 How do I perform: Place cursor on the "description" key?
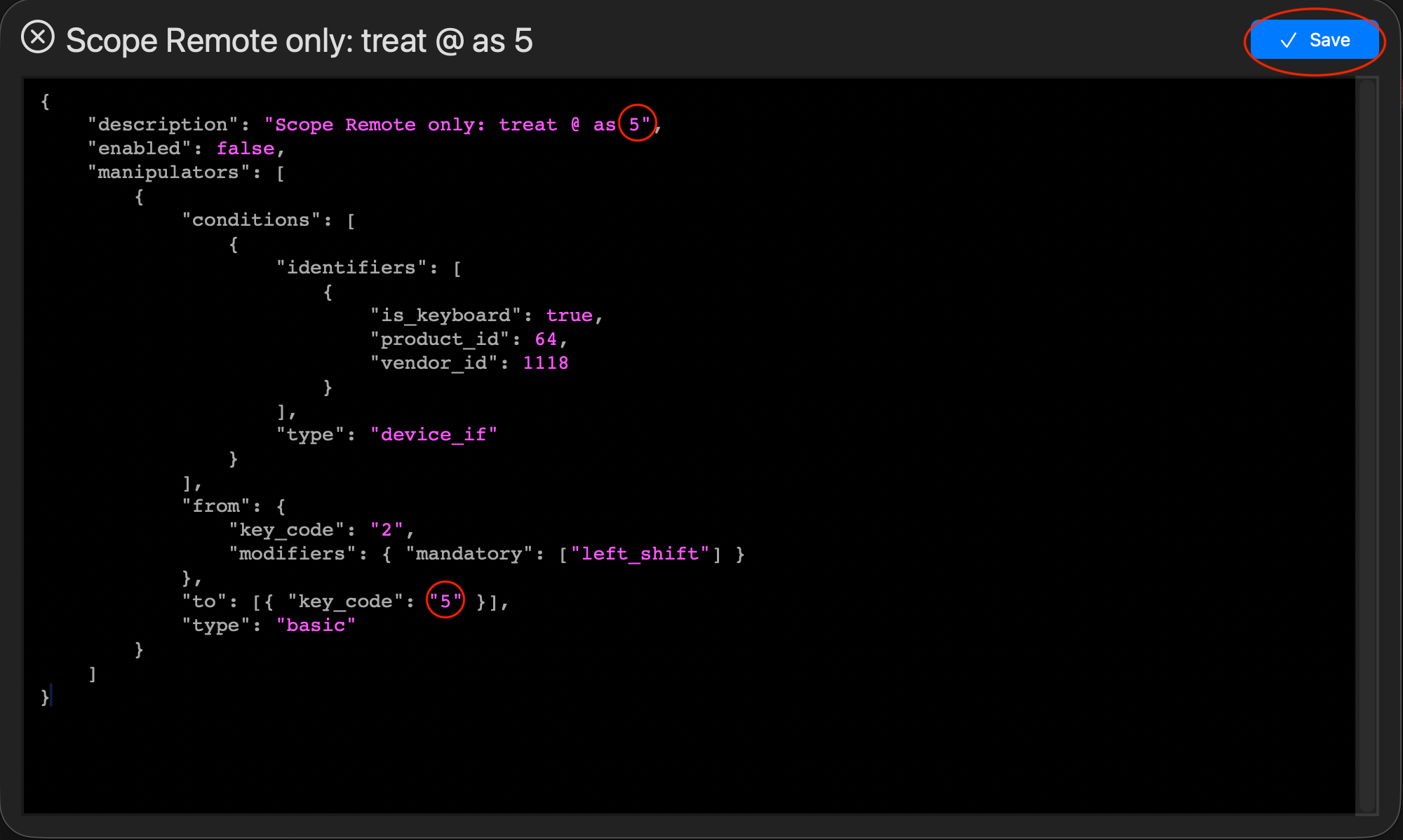point(163,125)
